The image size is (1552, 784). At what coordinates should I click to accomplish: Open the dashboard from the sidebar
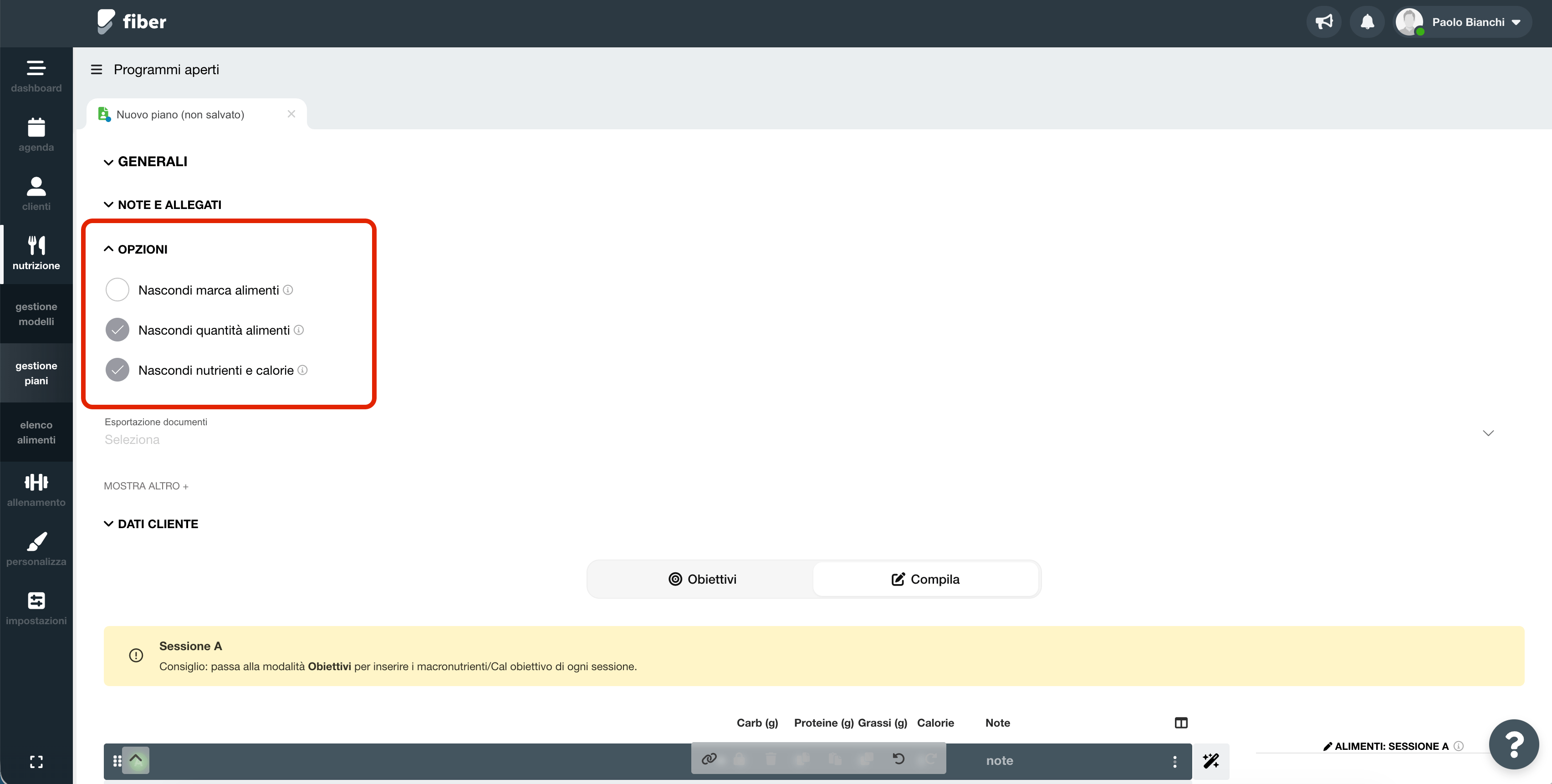(36, 76)
